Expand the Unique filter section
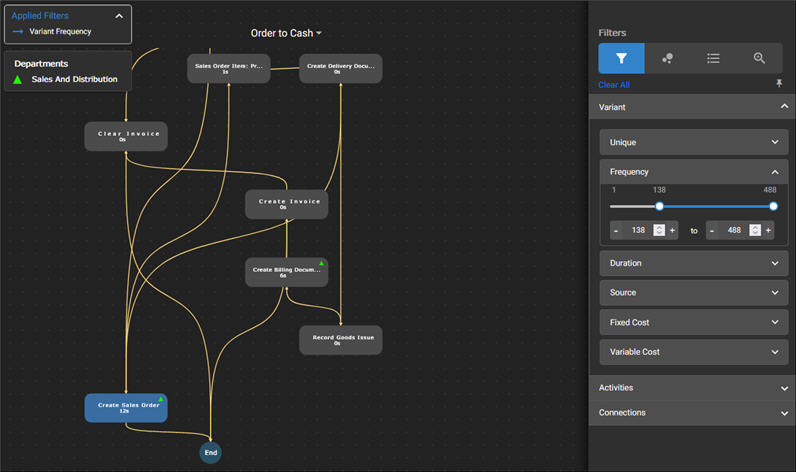 tap(692, 142)
